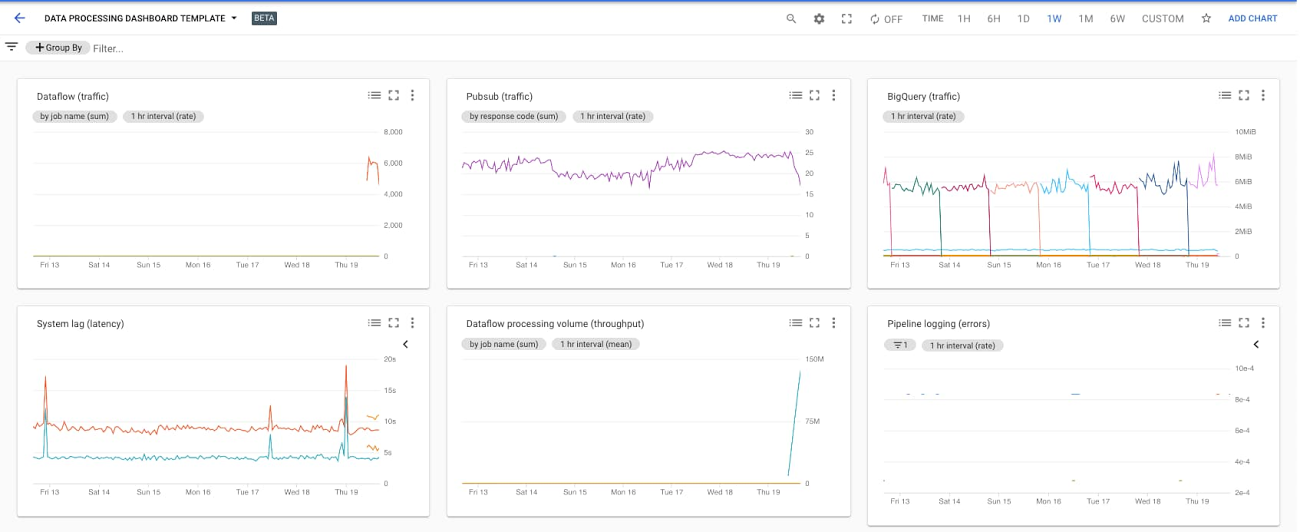Screen dimensions: 1300x532
Task: Open more options for System lag chart
Action: 412,323
